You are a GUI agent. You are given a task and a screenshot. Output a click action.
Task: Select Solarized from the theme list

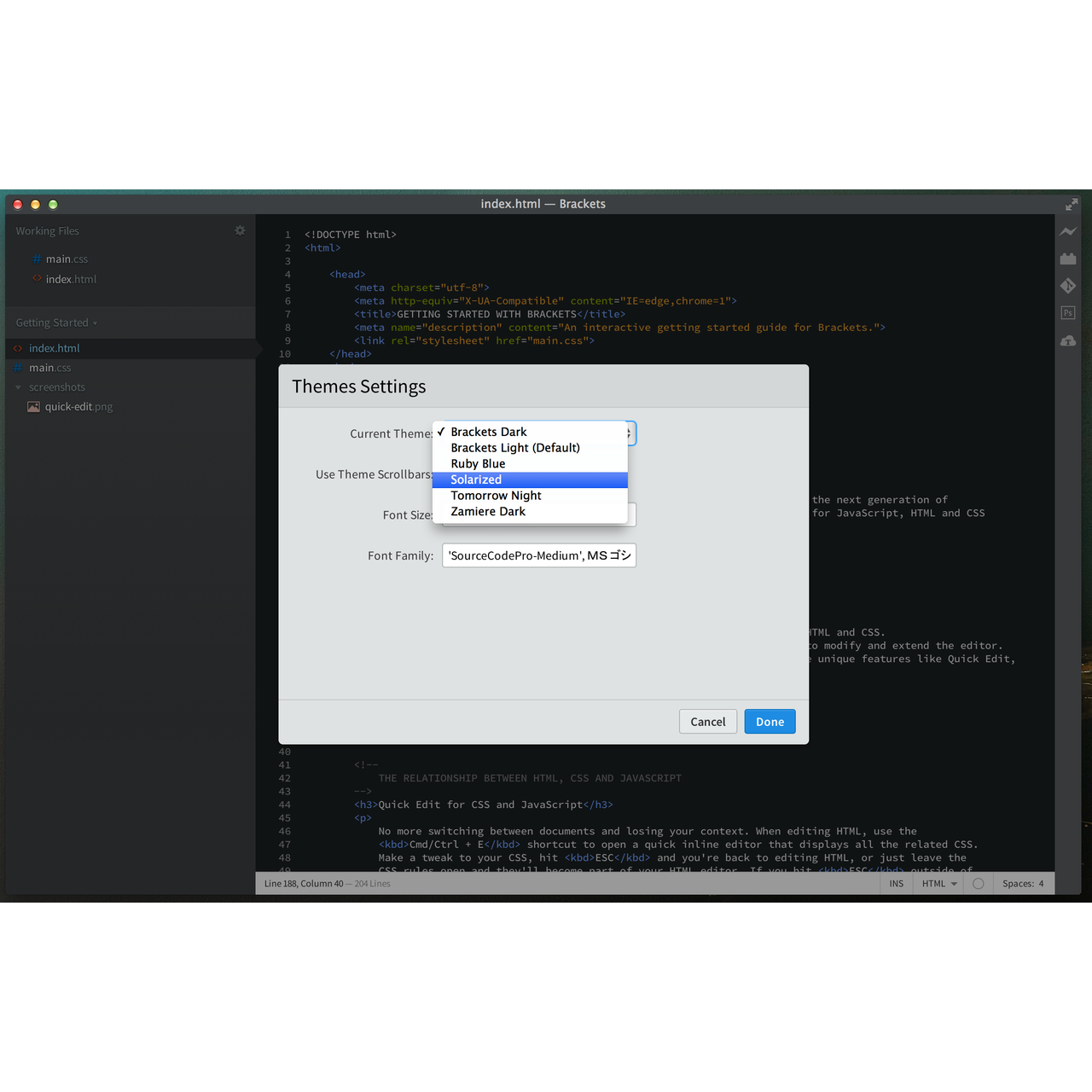point(476,479)
